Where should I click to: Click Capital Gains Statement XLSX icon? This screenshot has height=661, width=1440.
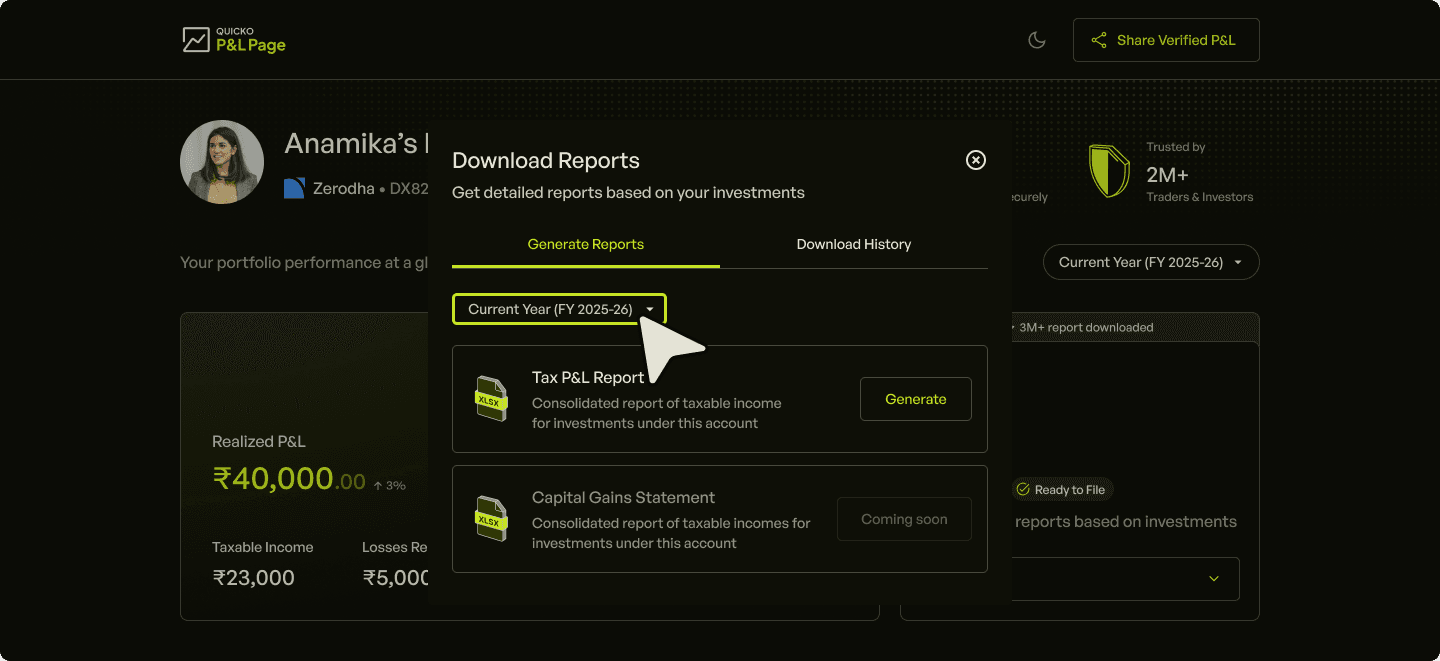coord(491,519)
